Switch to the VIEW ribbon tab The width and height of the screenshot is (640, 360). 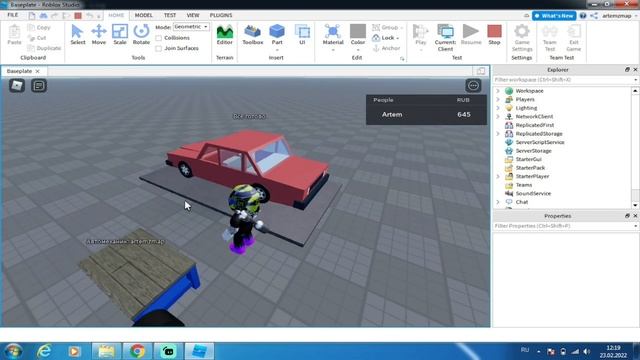(x=193, y=15)
